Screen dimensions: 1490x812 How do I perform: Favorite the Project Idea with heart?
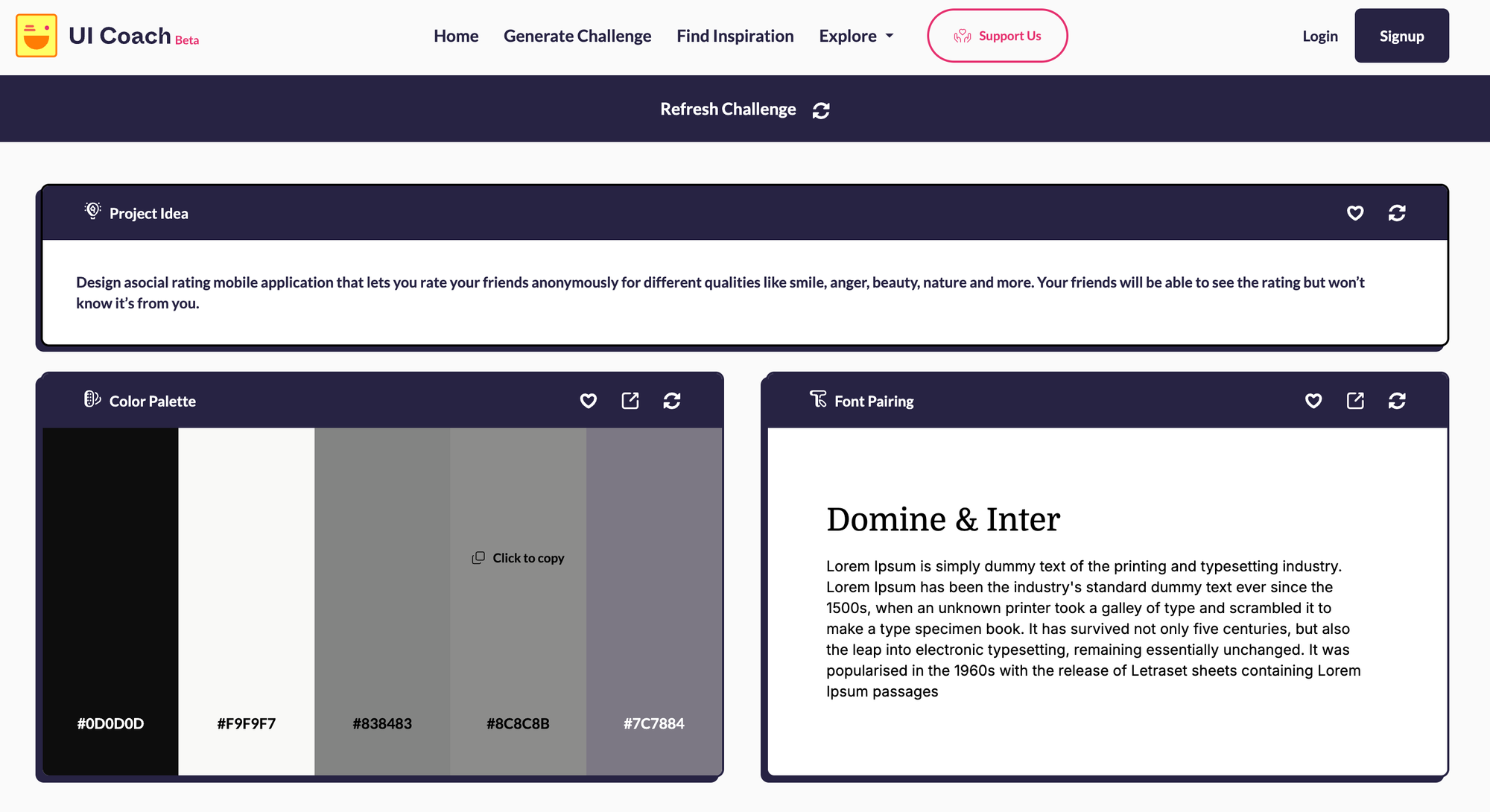pyautogui.click(x=1355, y=213)
